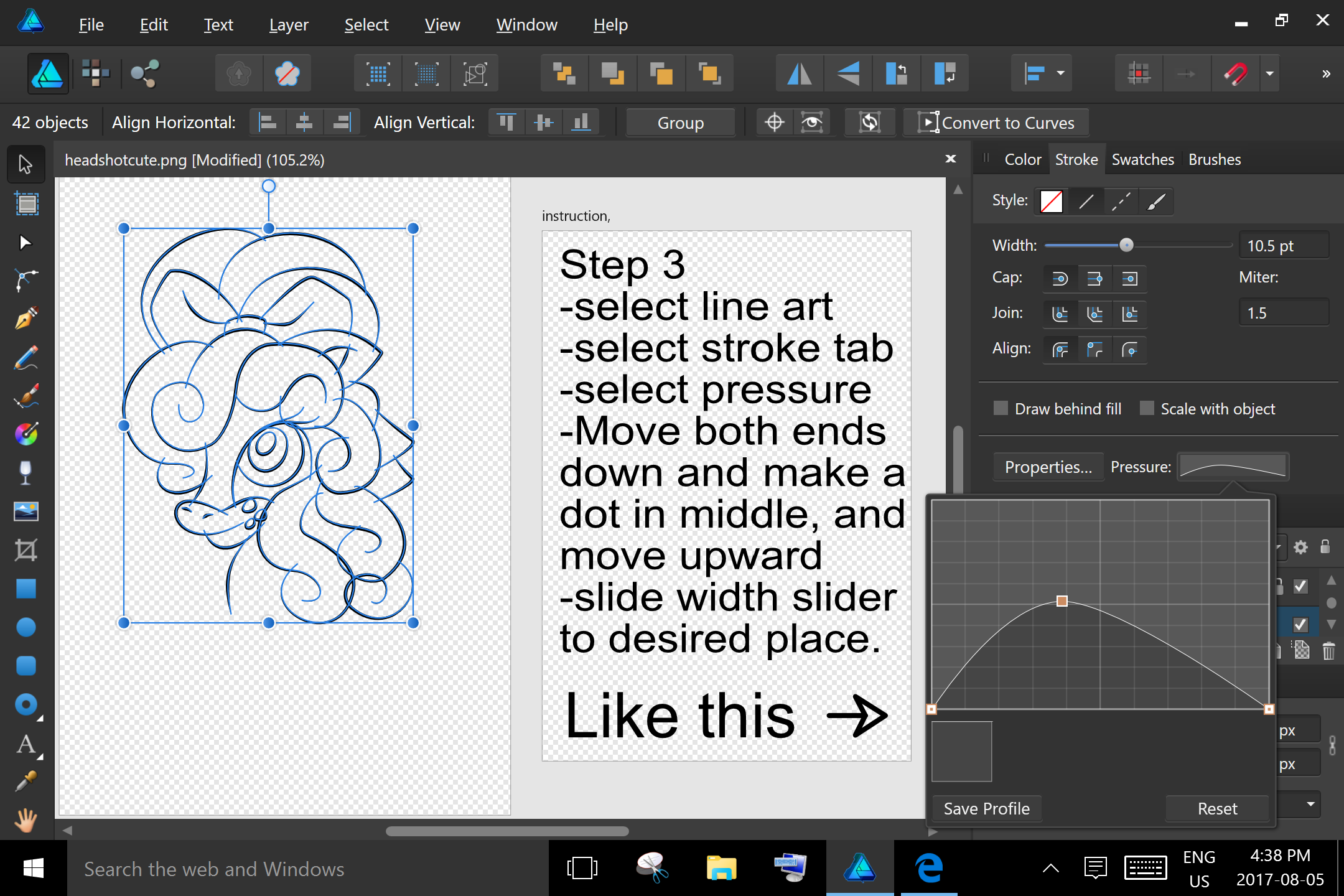The width and height of the screenshot is (1344, 896).
Task: Switch to the Pixel Persona
Action: pyautogui.click(x=95, y=73)
